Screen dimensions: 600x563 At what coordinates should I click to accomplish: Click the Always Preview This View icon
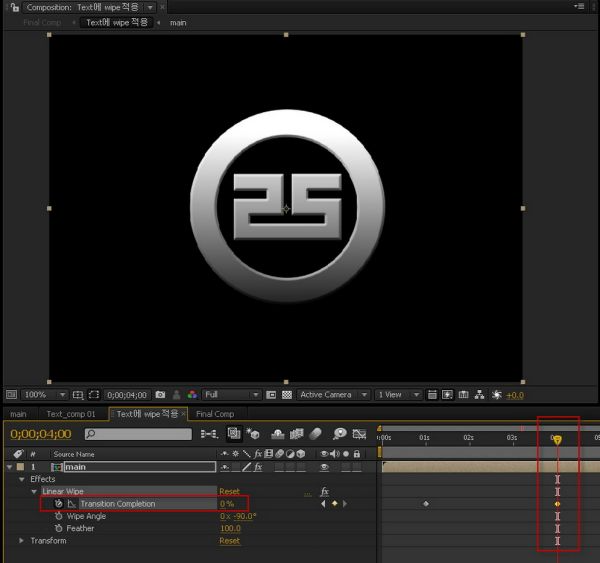(11, 394)
